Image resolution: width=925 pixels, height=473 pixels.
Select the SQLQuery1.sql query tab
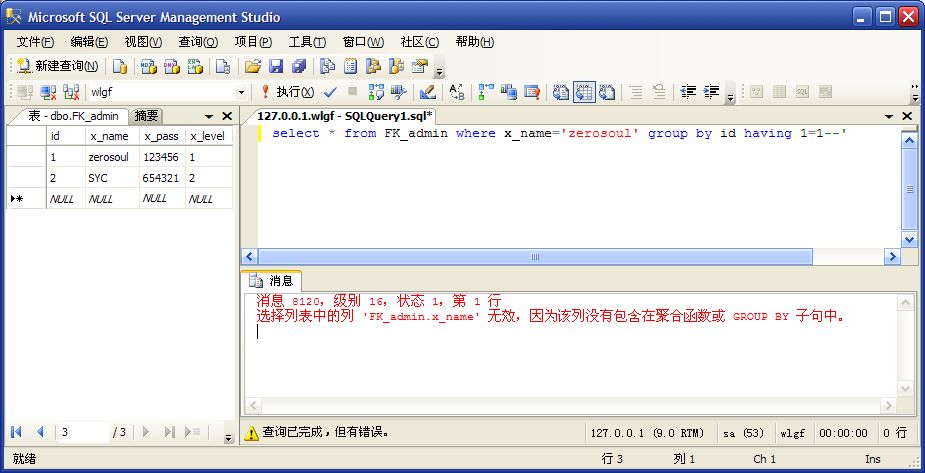[345, 116]
